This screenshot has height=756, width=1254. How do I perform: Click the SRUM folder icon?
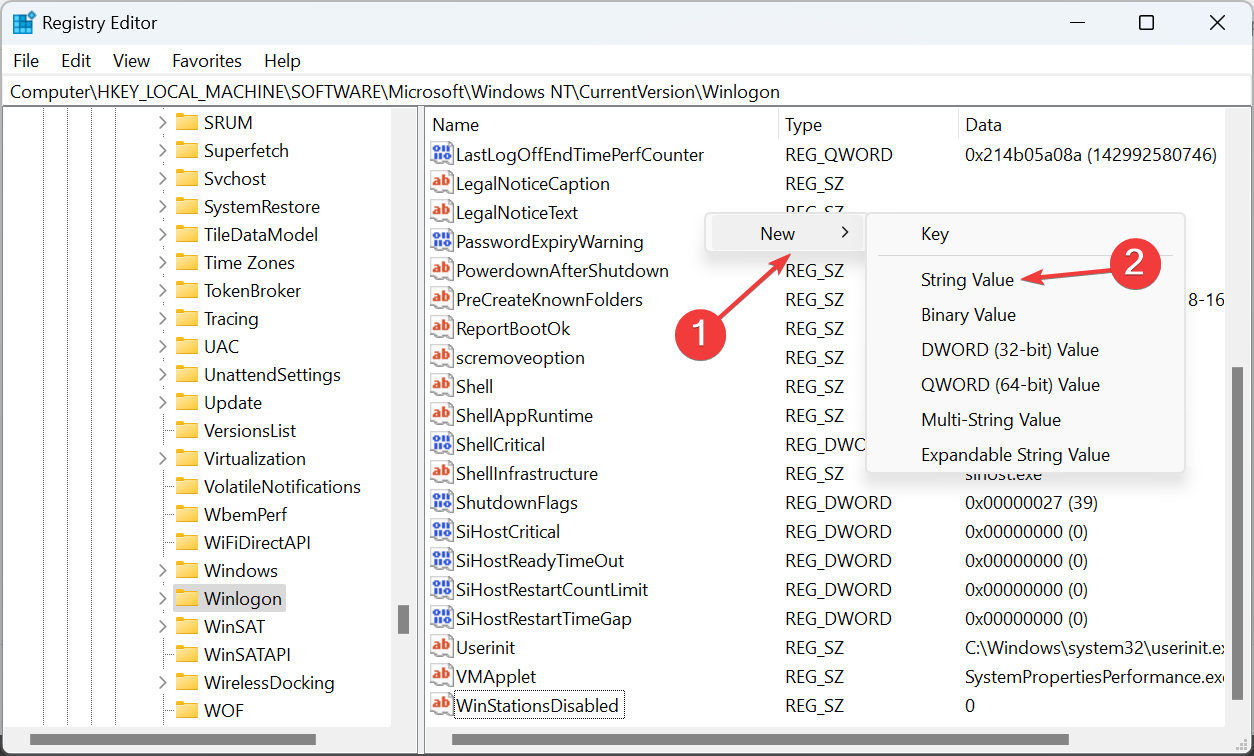[186, 122]
